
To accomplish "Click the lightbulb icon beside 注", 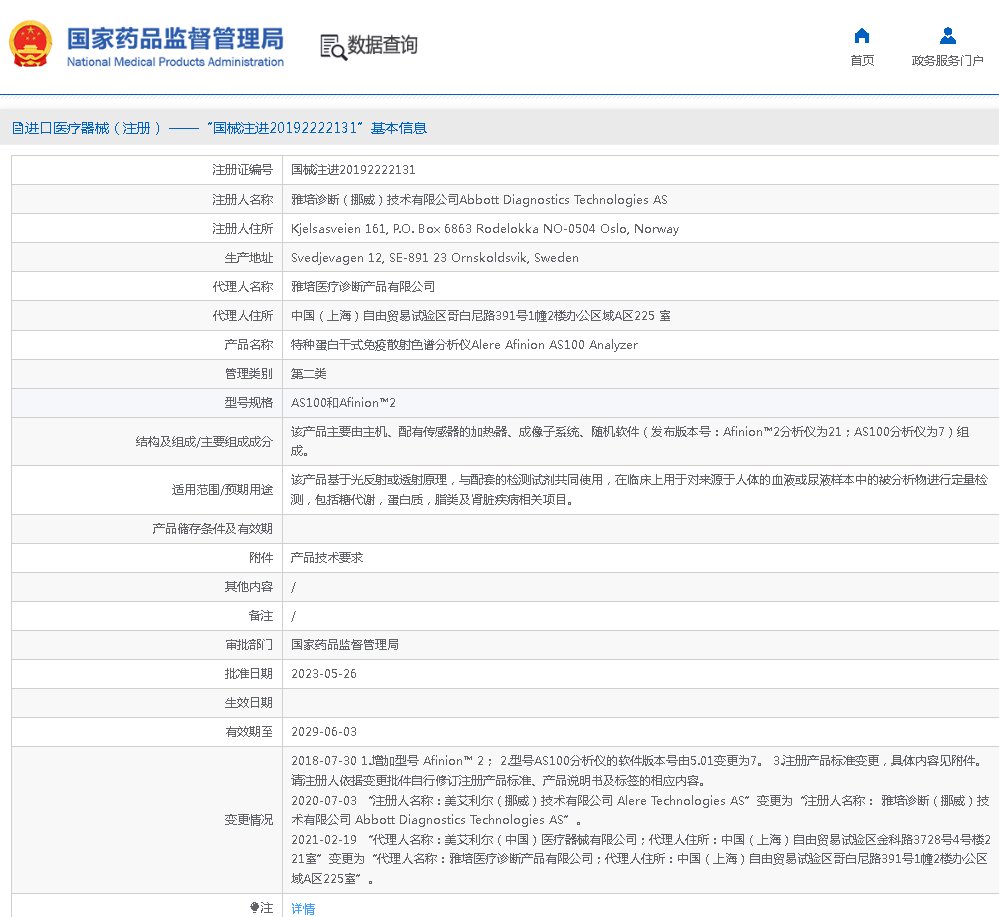I will click(254, 908).
